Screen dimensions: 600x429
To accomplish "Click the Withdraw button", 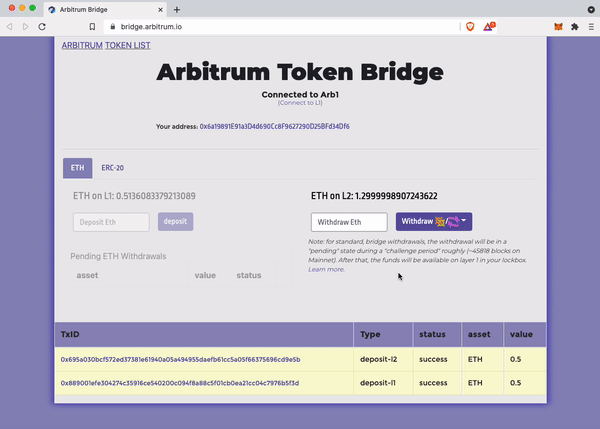I will point(434,222).
